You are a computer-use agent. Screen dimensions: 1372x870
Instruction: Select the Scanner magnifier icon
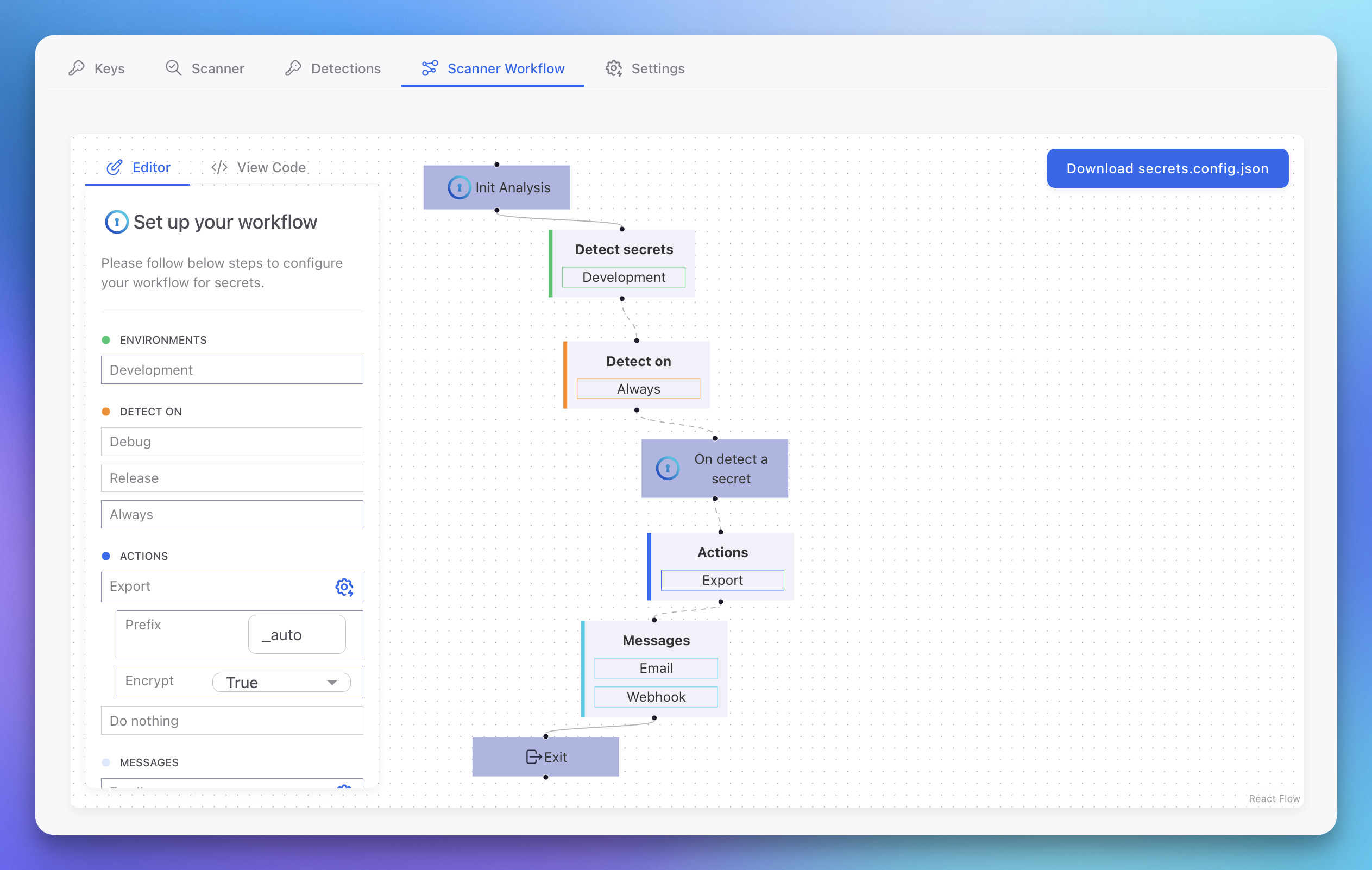tap(173, 68)
